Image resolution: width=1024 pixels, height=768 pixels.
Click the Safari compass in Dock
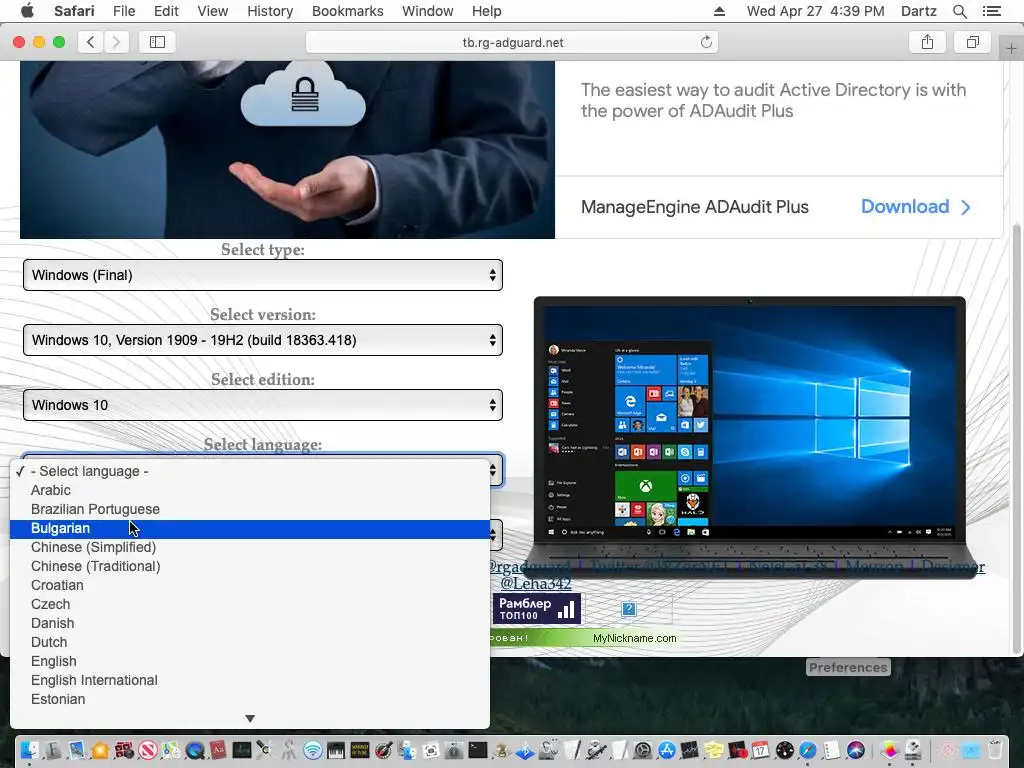pos(808,750)
